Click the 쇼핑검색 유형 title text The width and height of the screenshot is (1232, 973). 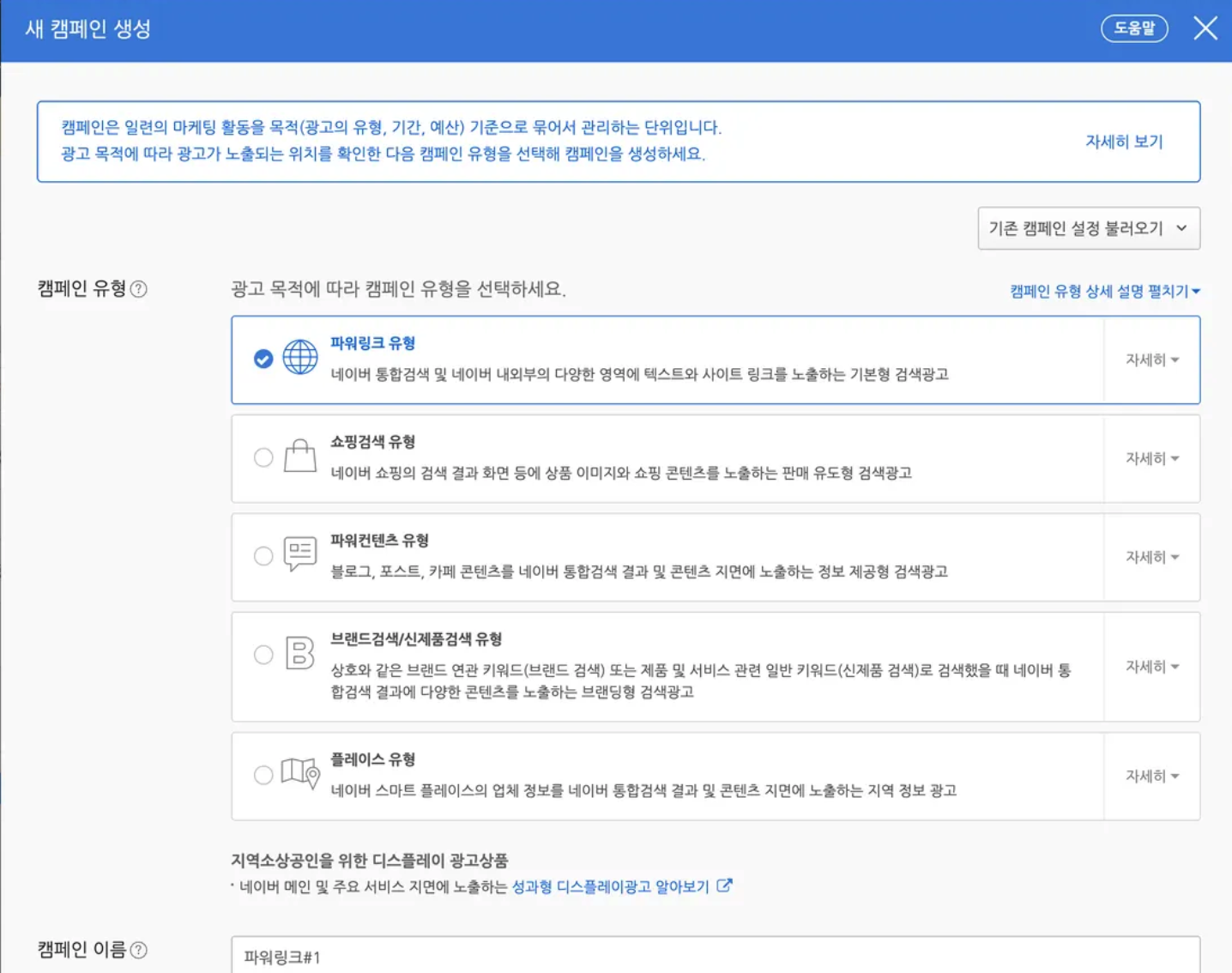coord(373,442)
